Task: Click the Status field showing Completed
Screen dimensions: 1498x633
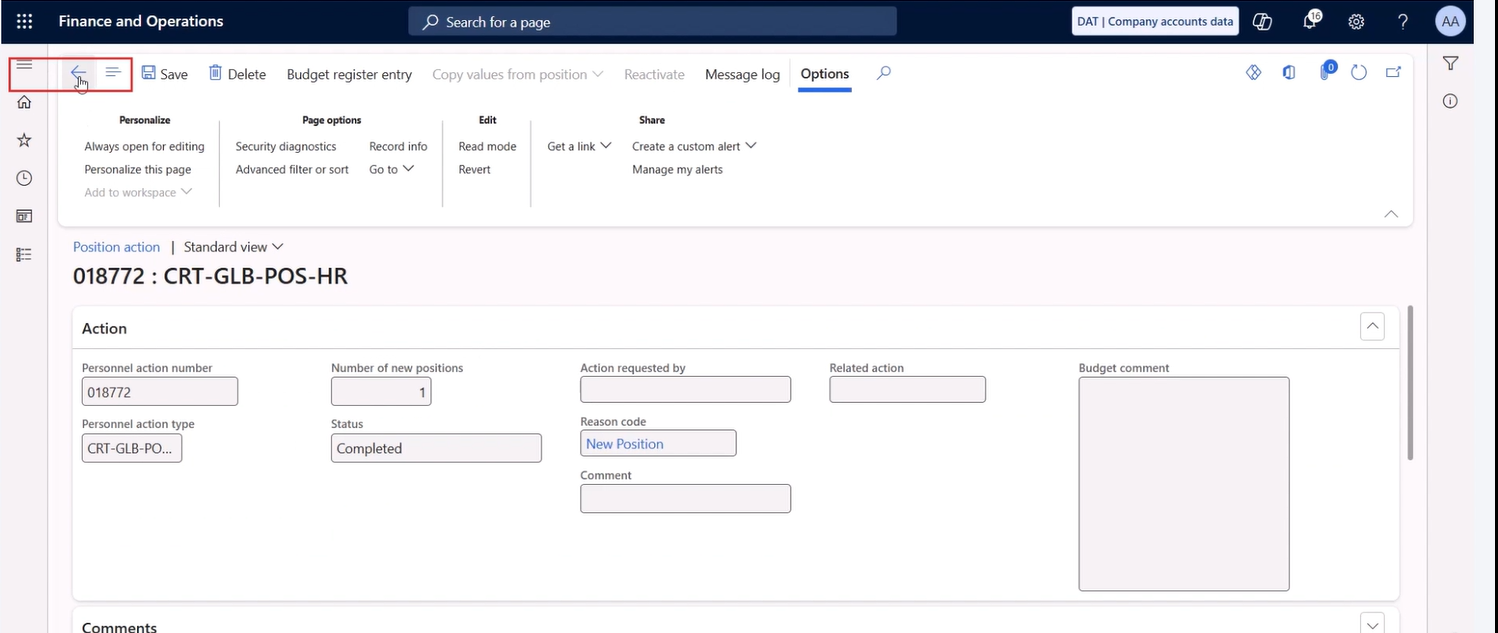Action: pyautogui.click(x=436, y=448)
